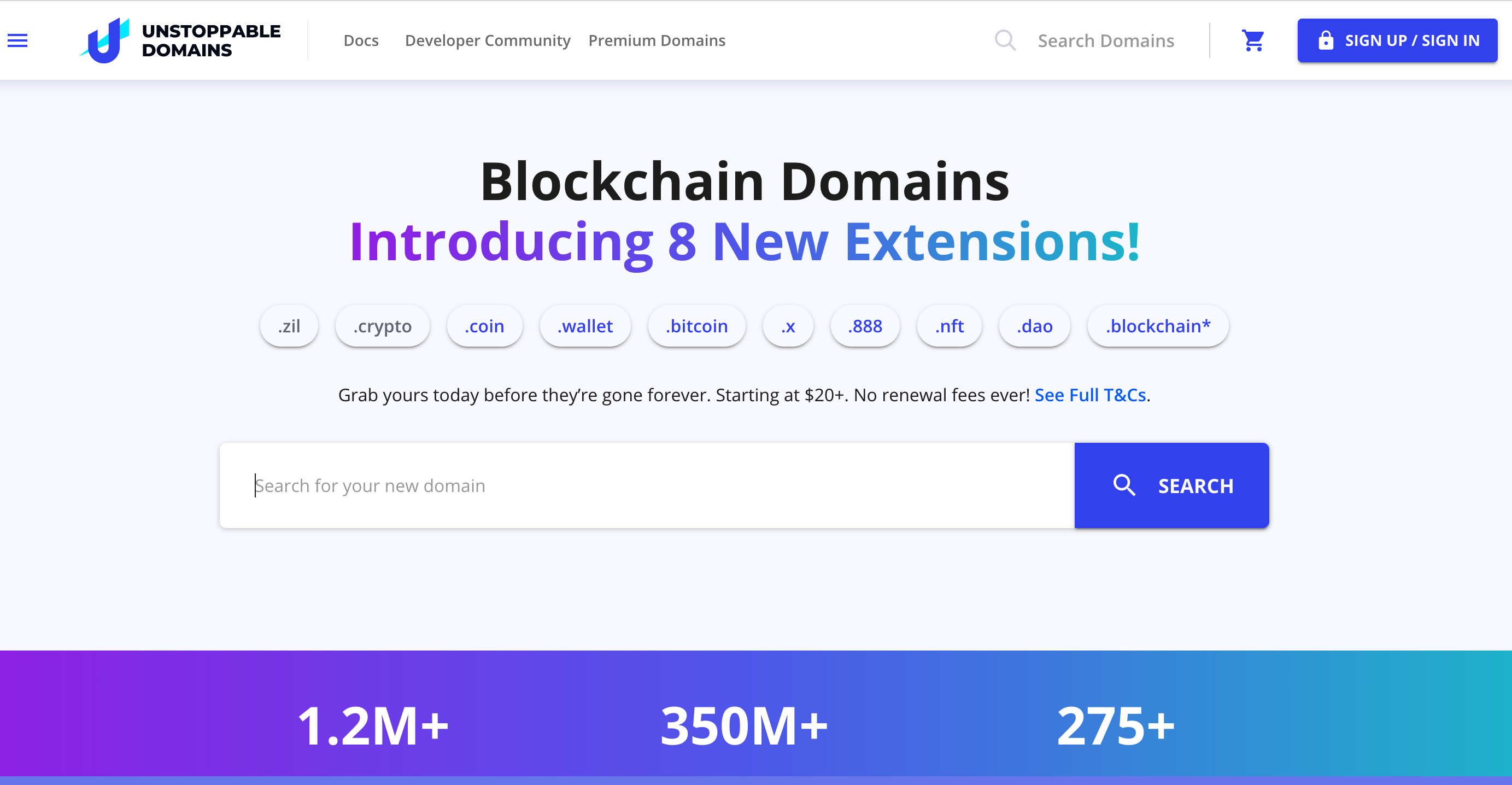Click the Unstoppable Domains logo
This screenshot has width=1512, height=785.
[x=181, y=40]
